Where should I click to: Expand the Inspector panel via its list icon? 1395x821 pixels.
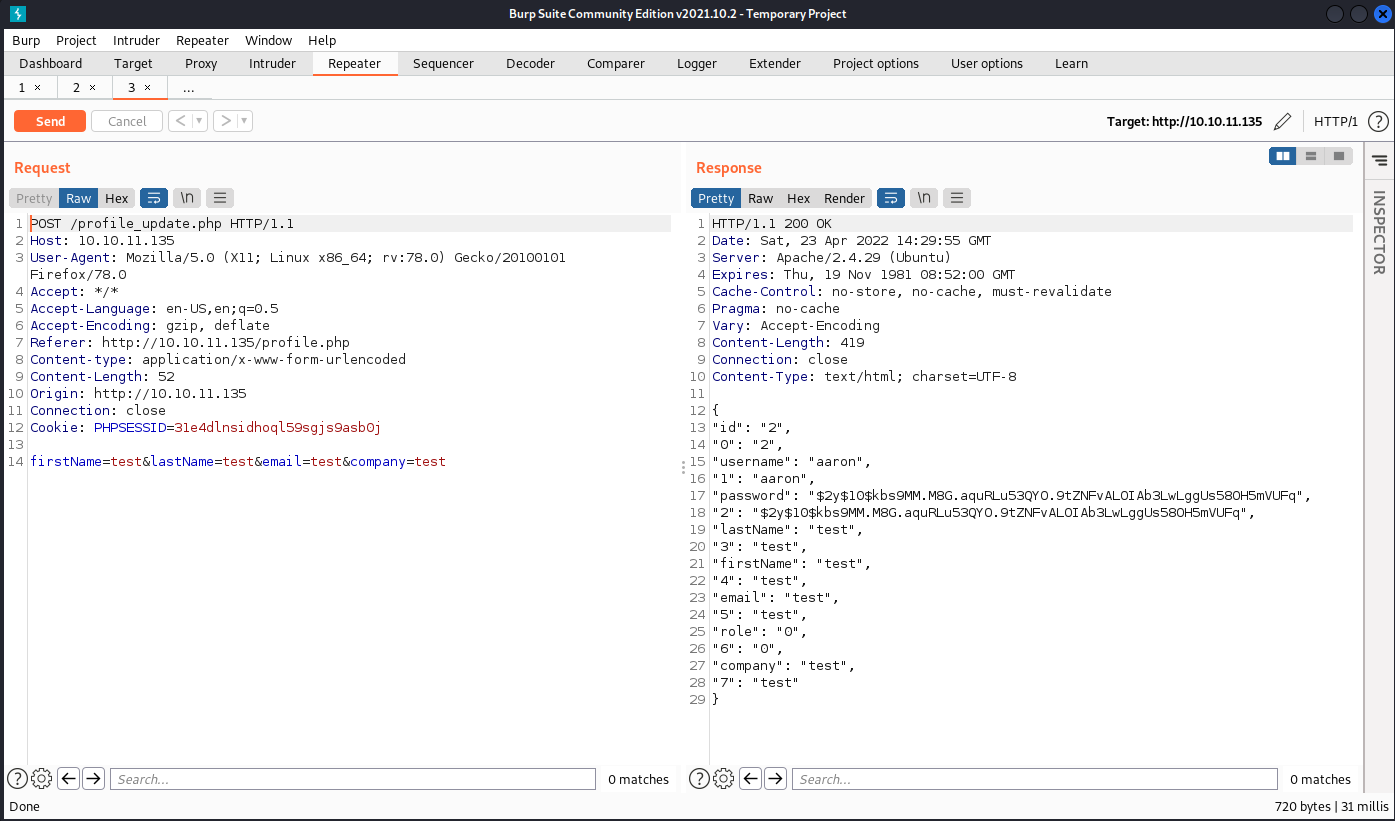[1380, 160]
